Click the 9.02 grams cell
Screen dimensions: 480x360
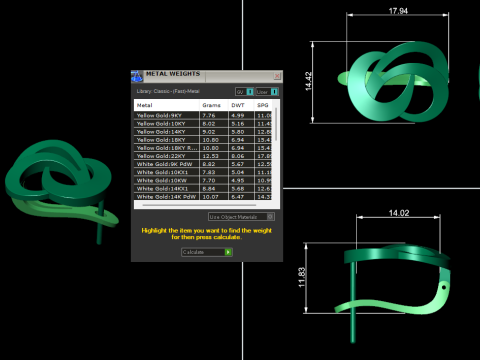214,132
